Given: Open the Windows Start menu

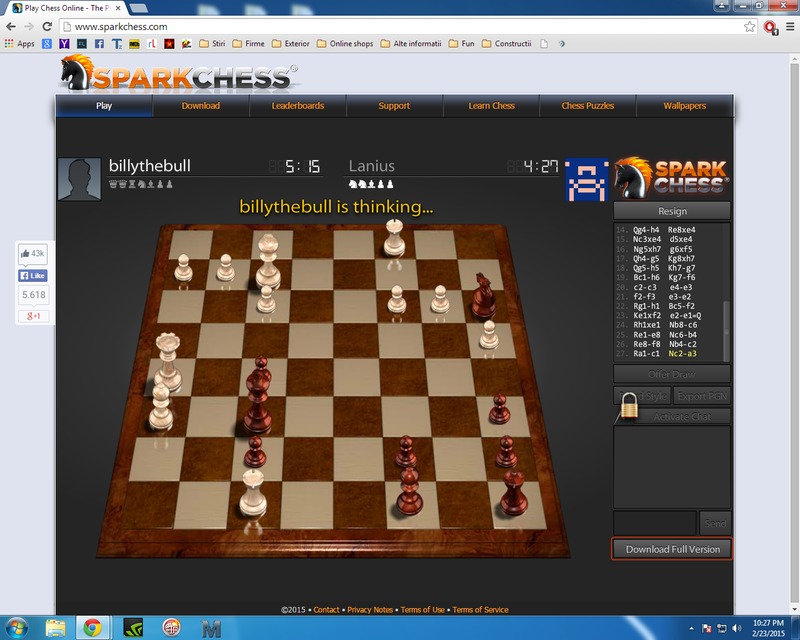Looking at the screenshot, I should point(16,628).
